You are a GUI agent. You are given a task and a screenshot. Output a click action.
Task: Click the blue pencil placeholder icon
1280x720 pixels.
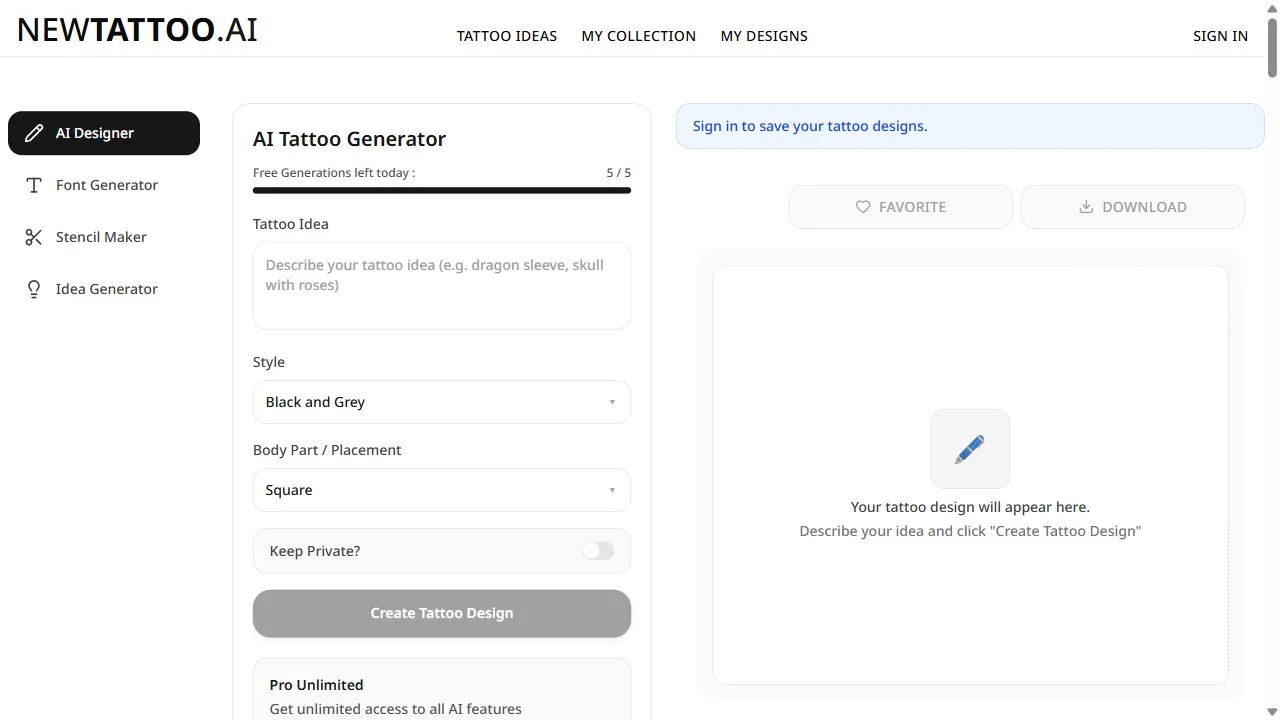click(x=970, y=449)
